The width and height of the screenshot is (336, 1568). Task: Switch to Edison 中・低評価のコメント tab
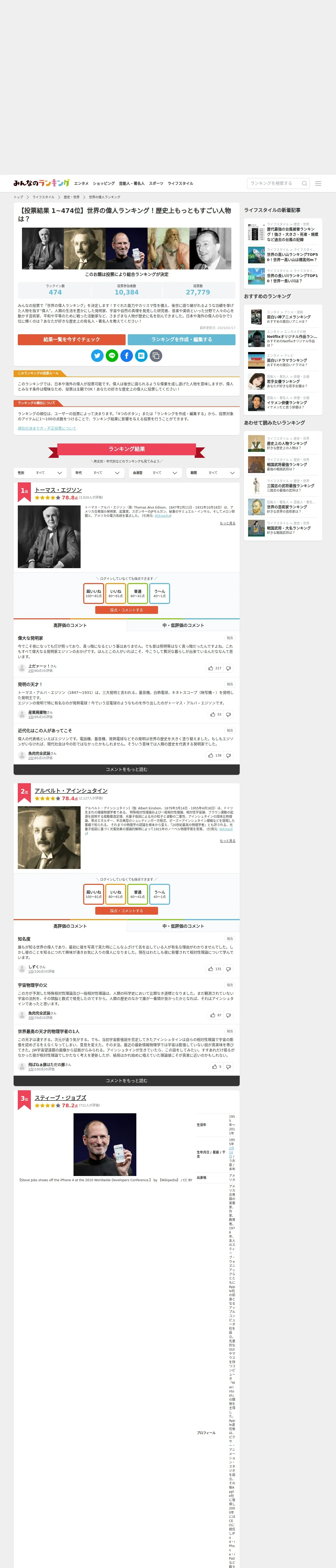pos(183,625)
